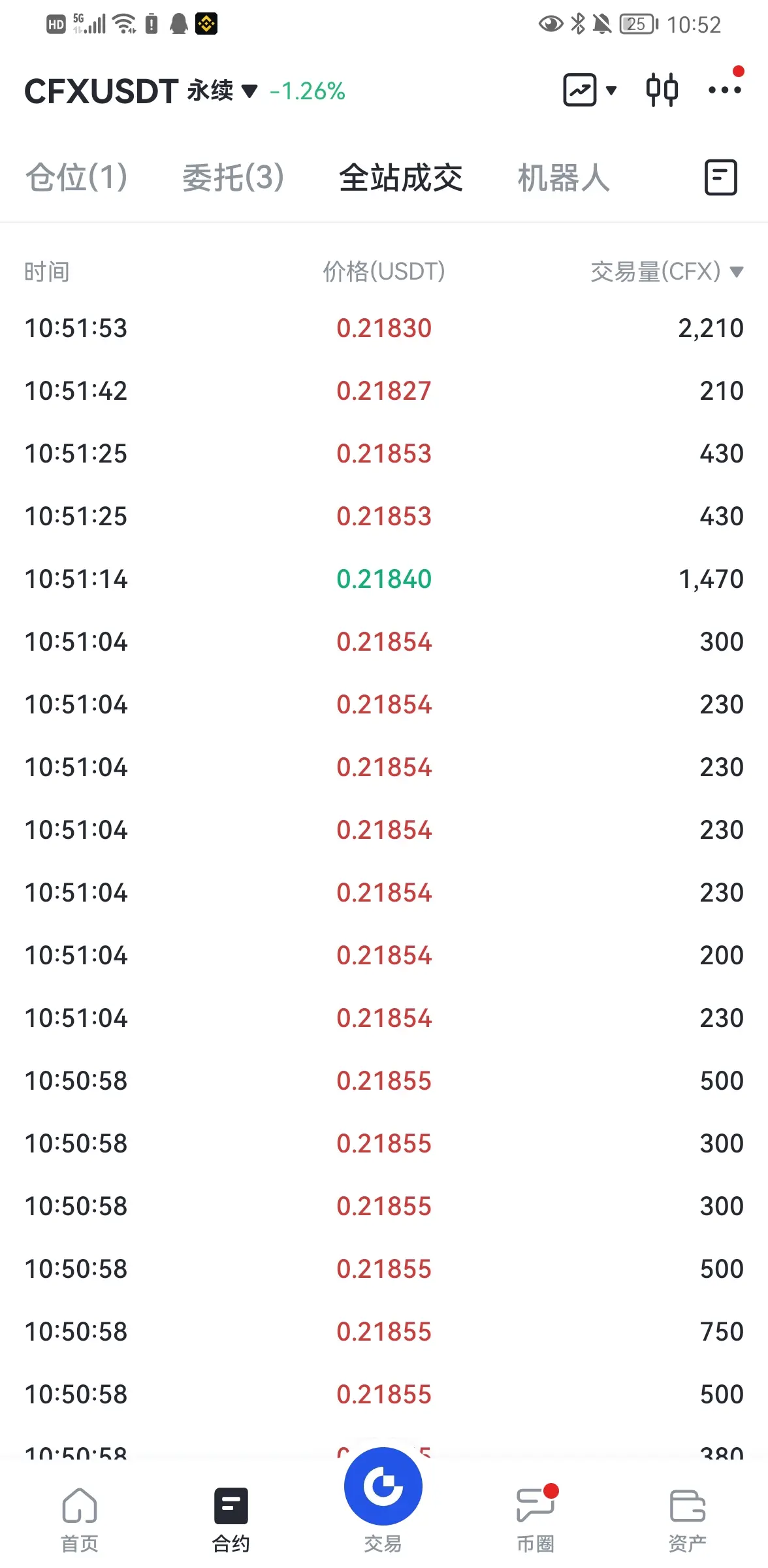768x1568 pixels.
Task: Tap the 0.21830 price at 10:51:53
Action: click(384, 328)
